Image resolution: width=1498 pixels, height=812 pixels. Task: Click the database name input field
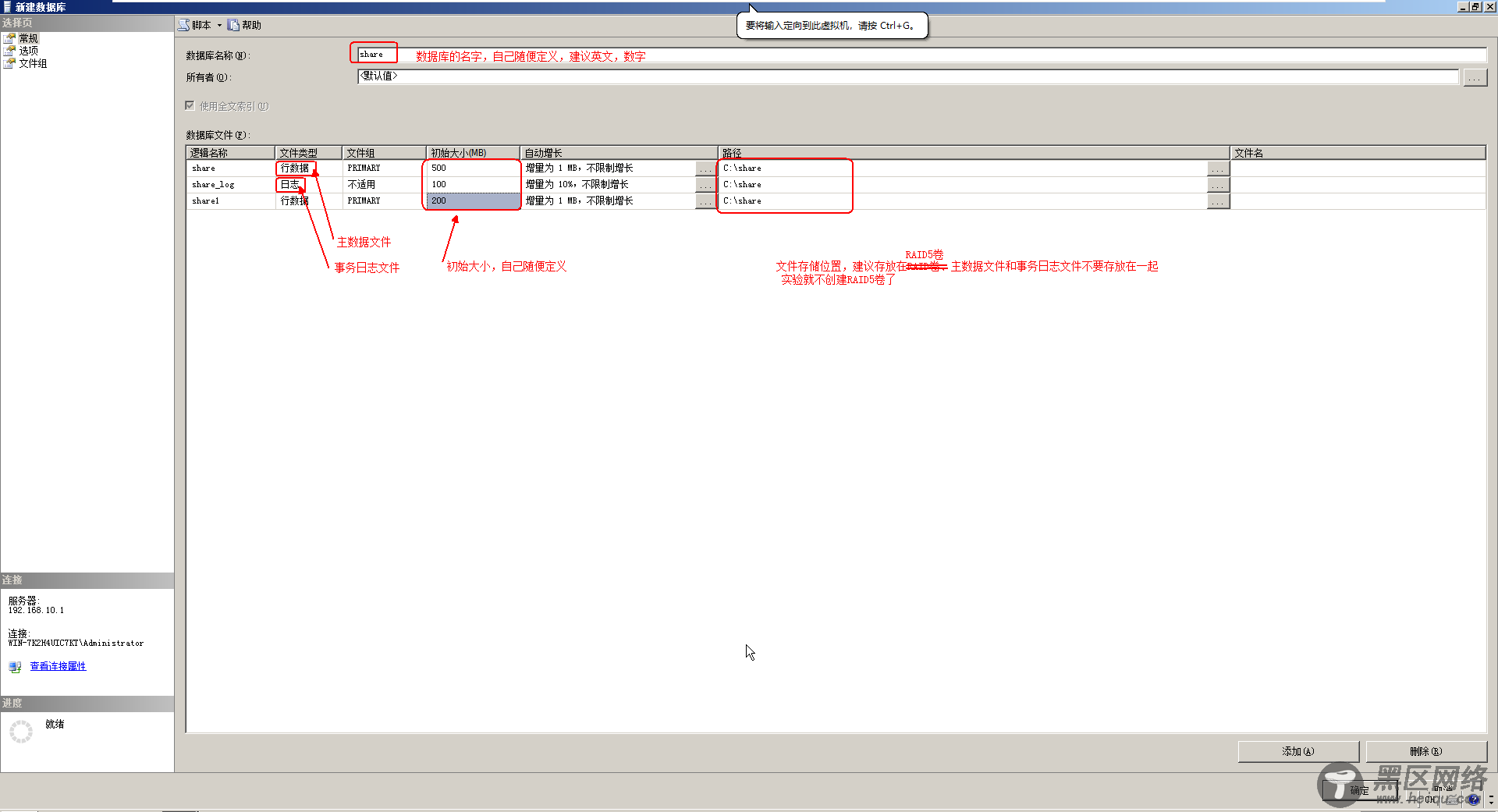click(921, 55)
